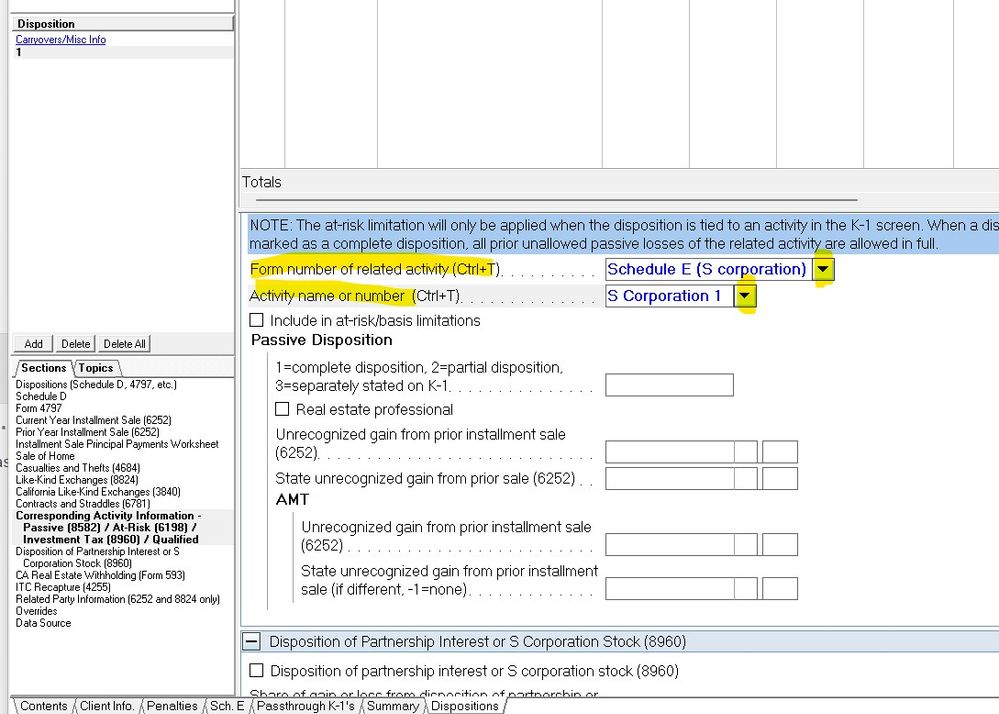Open the Carryovers/Misc Info link
Viewport: 999px width, 714px height.
coord(60,39)
